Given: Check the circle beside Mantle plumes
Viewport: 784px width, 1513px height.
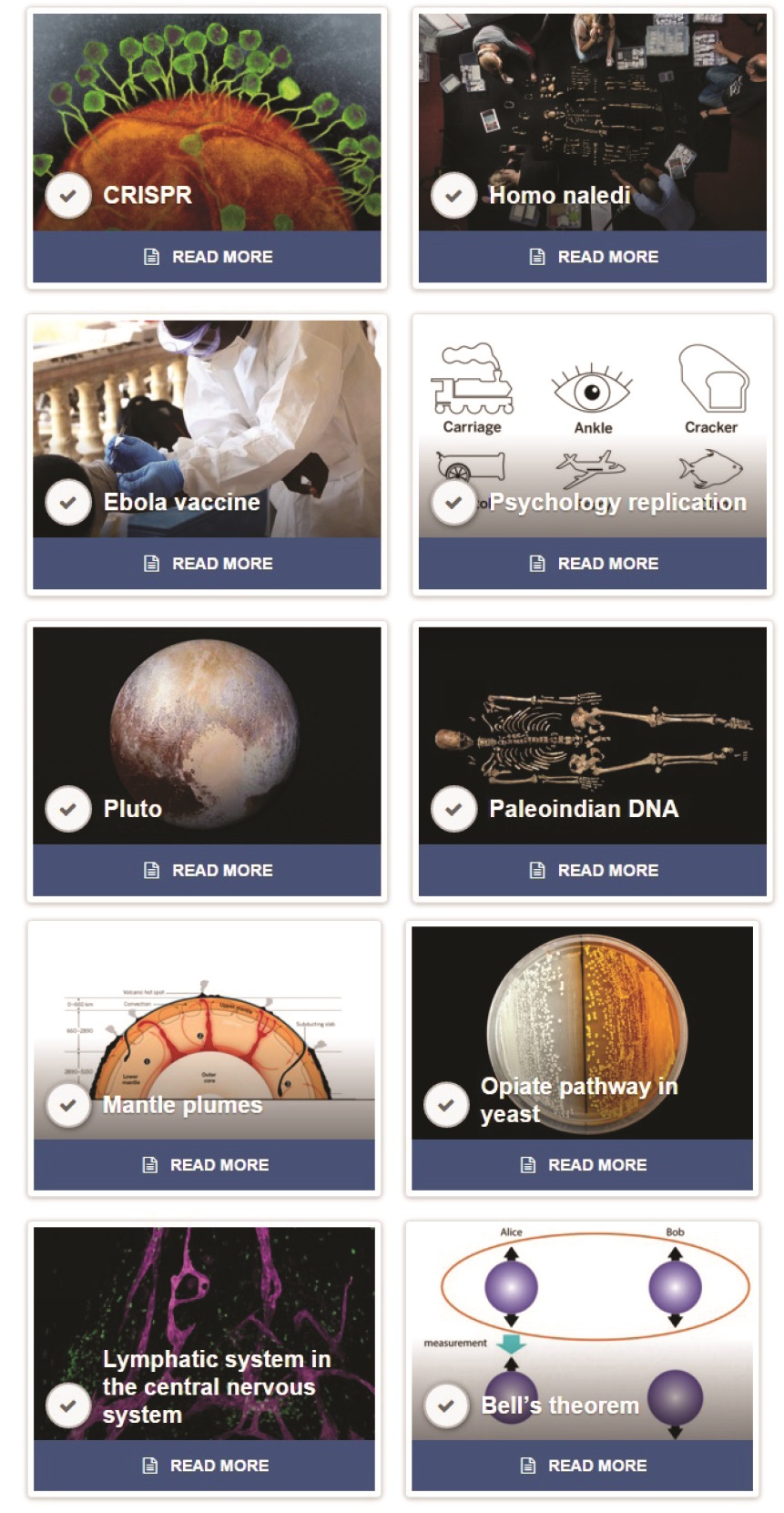Looking at the screenshot, I should click(x=67, y=1105).
